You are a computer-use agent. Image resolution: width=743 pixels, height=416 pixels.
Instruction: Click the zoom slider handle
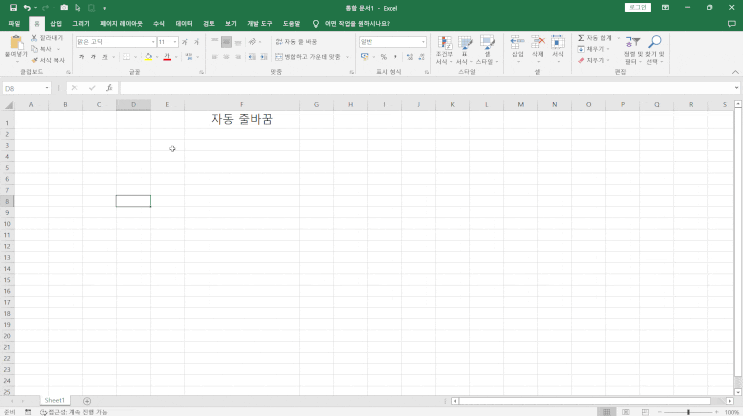[x=688, y=412]
